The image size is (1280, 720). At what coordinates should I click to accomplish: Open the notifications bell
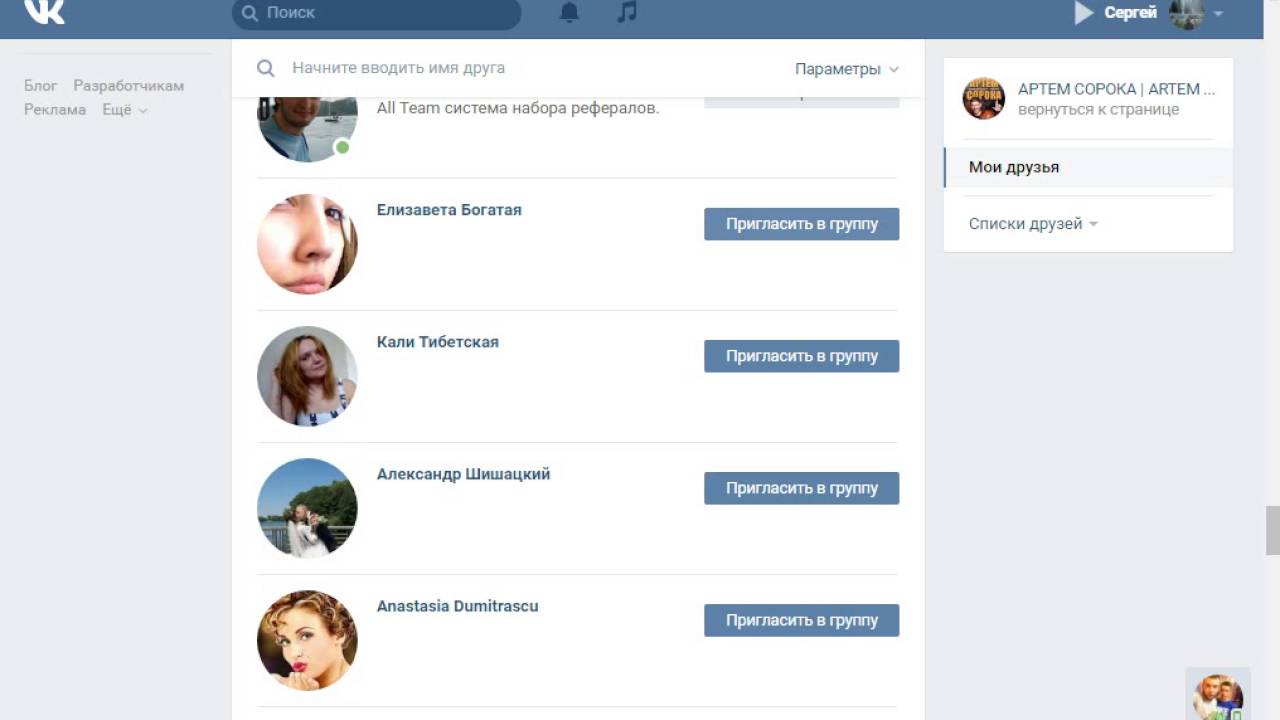point(569,12)
